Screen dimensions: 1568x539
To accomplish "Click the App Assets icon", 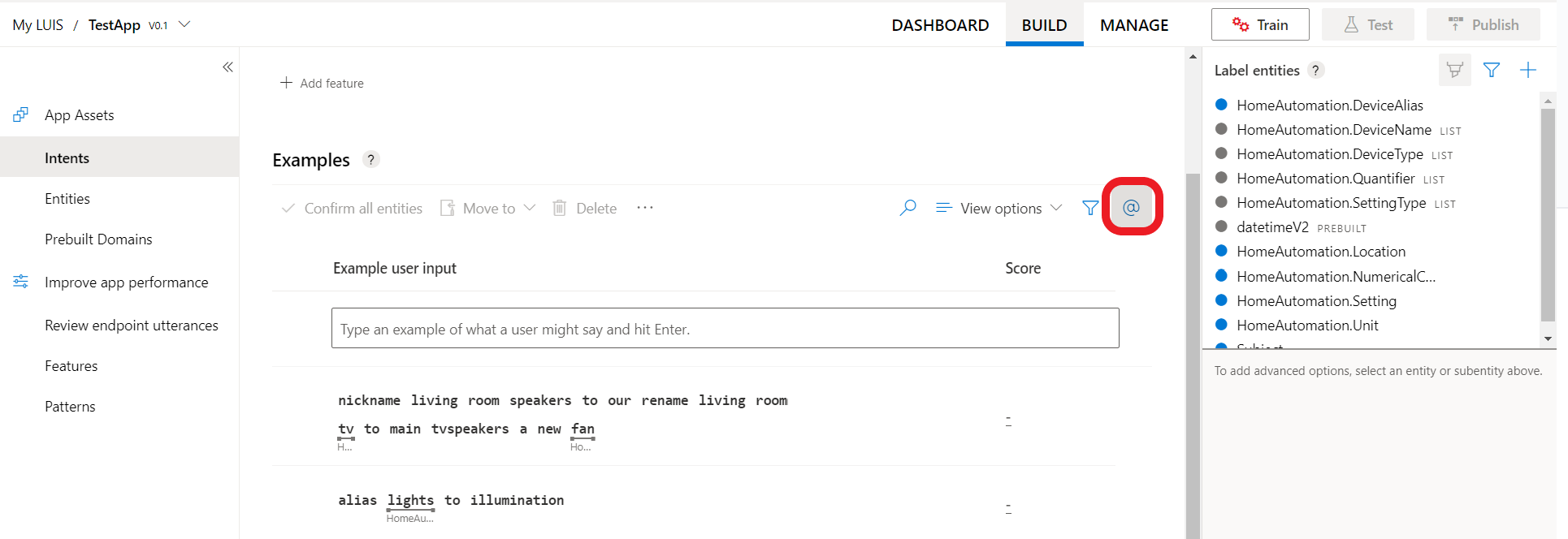I will [21, 114].
